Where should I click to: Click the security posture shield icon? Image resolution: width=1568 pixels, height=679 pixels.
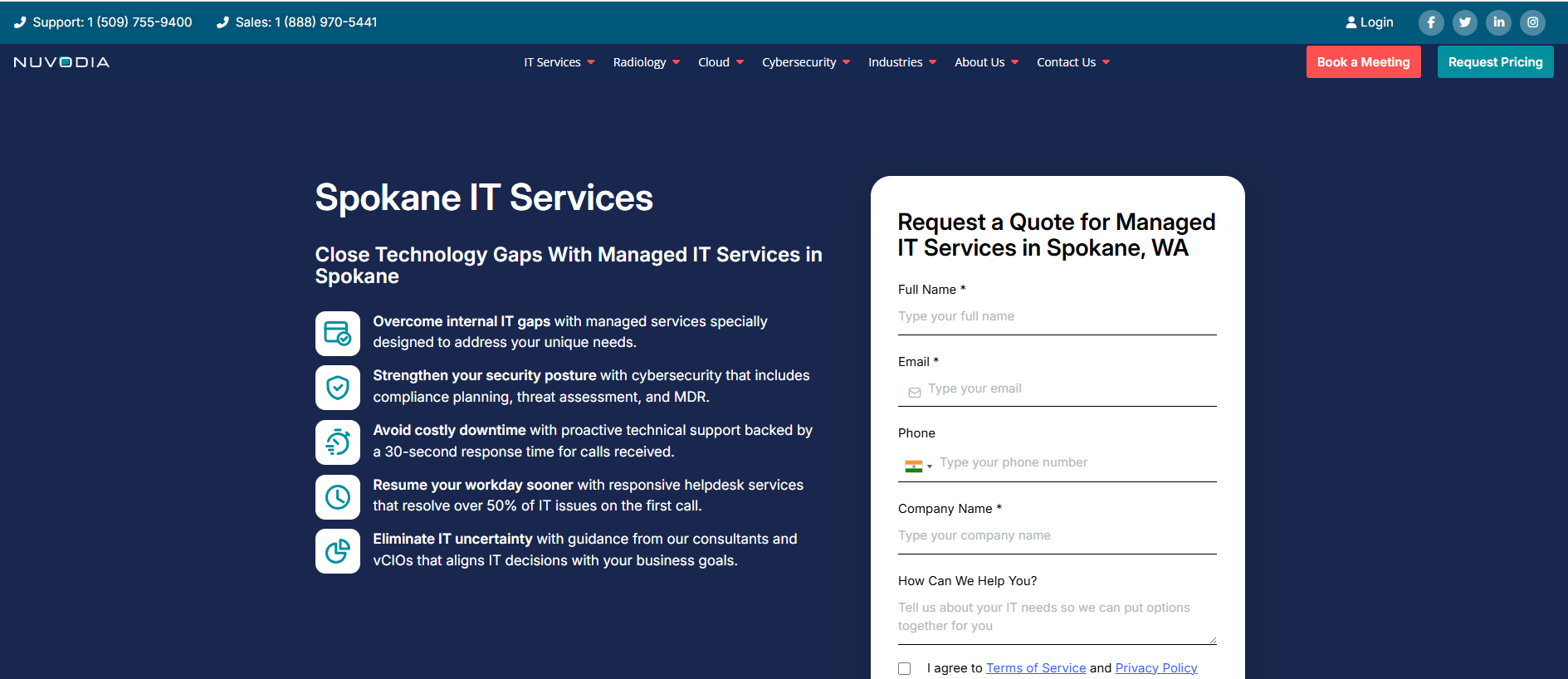338,388
